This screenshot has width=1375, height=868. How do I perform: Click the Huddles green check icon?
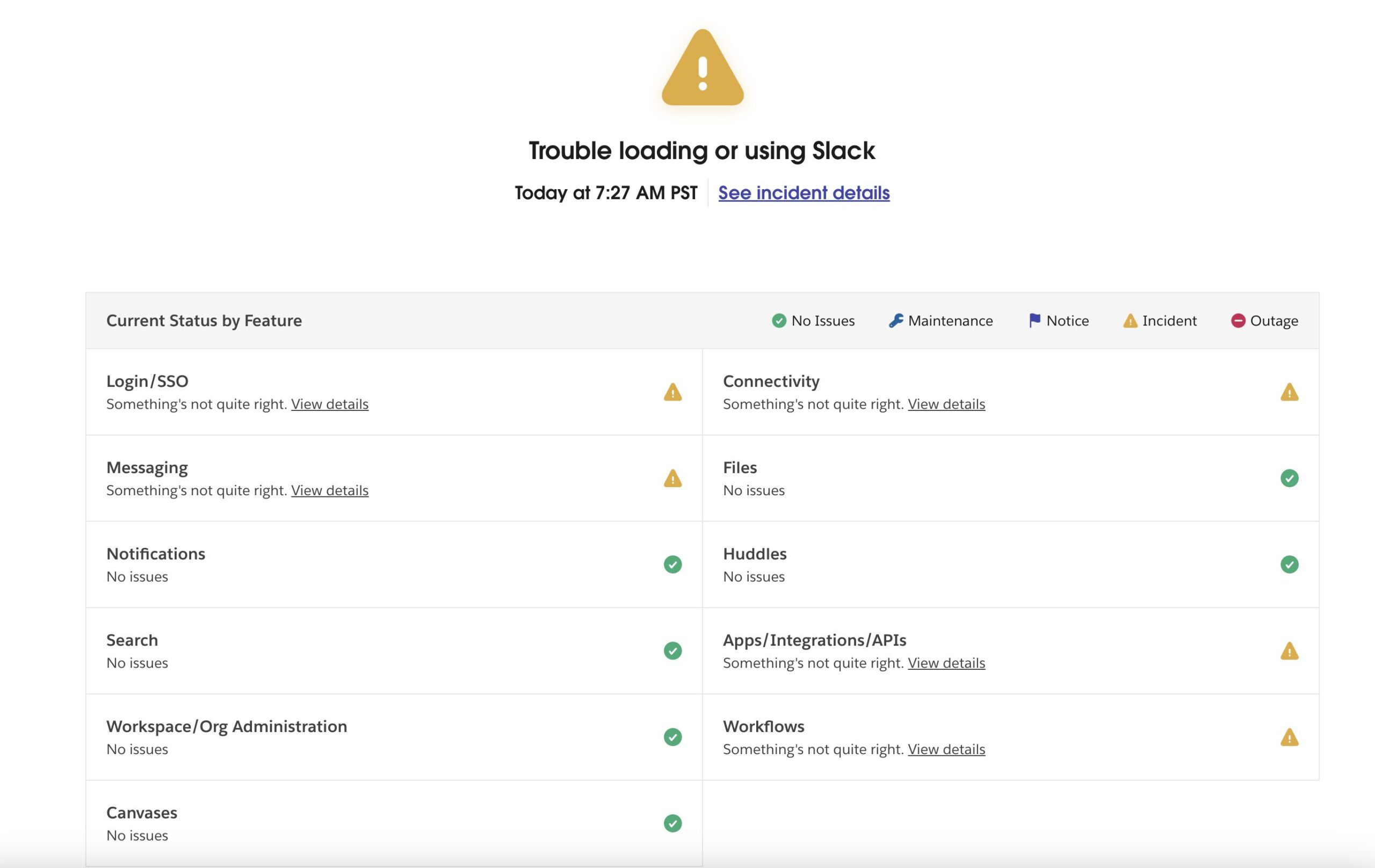pyautogui.click(x=1290, y=564)
